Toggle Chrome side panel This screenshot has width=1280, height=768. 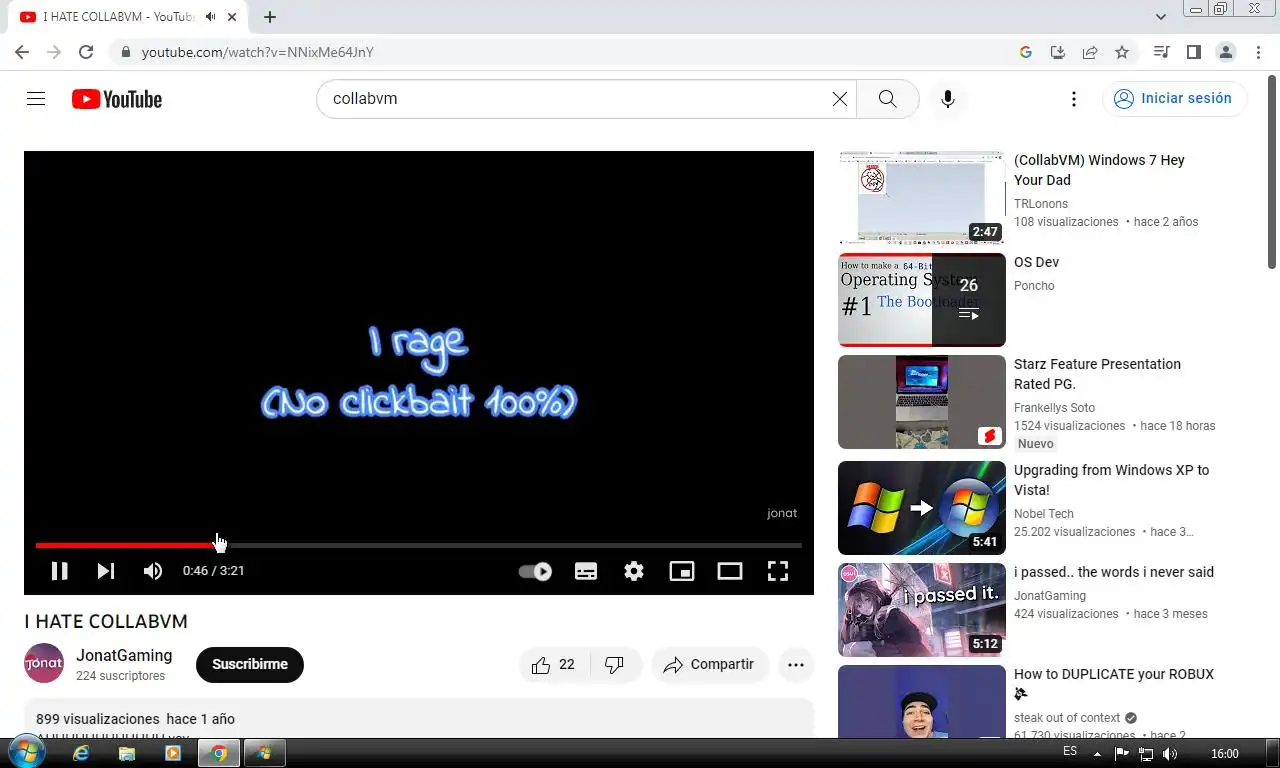[1193, 52]
